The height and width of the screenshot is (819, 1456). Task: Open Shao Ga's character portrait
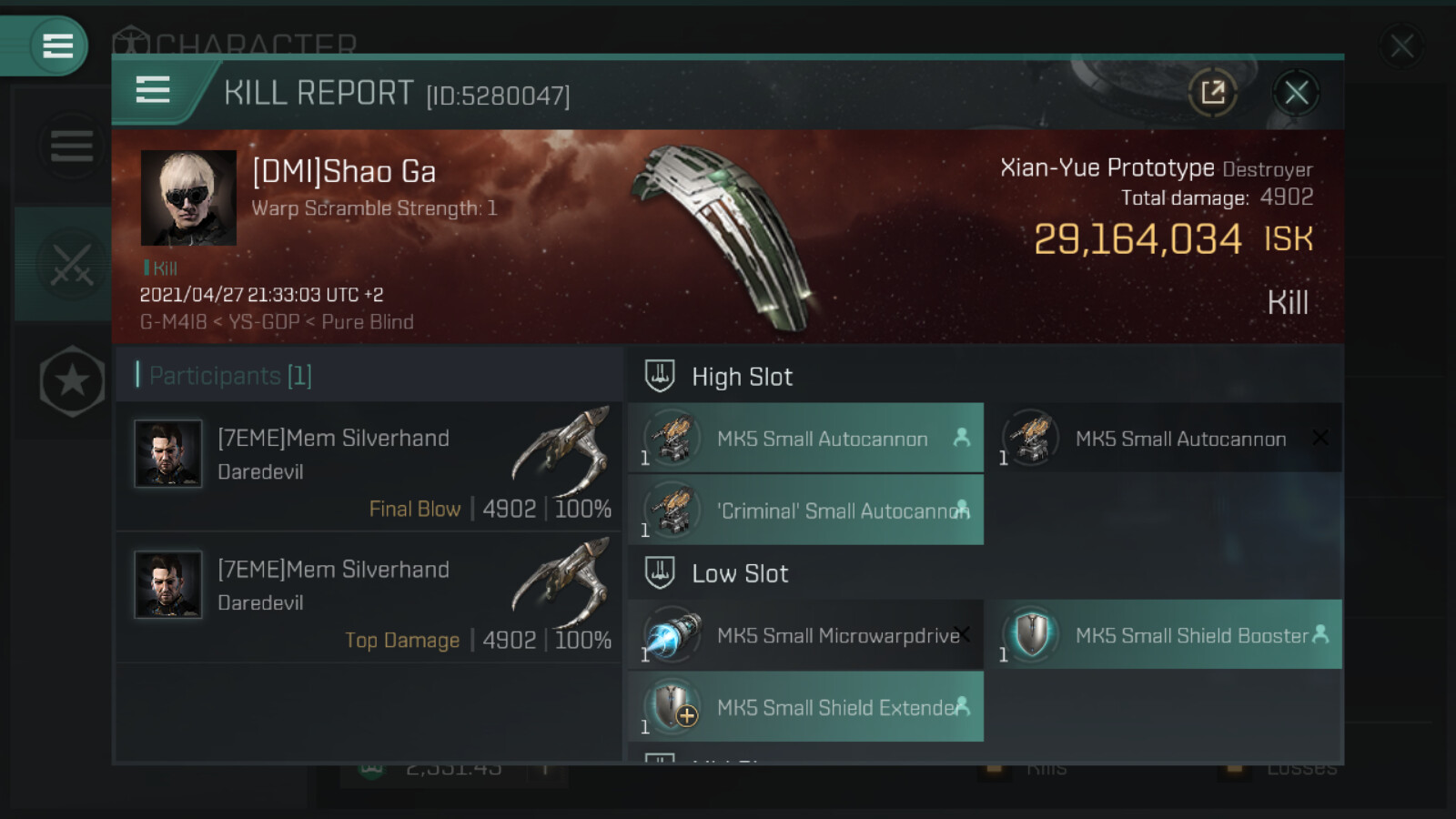pyautogui.click(x=188, y=197)
